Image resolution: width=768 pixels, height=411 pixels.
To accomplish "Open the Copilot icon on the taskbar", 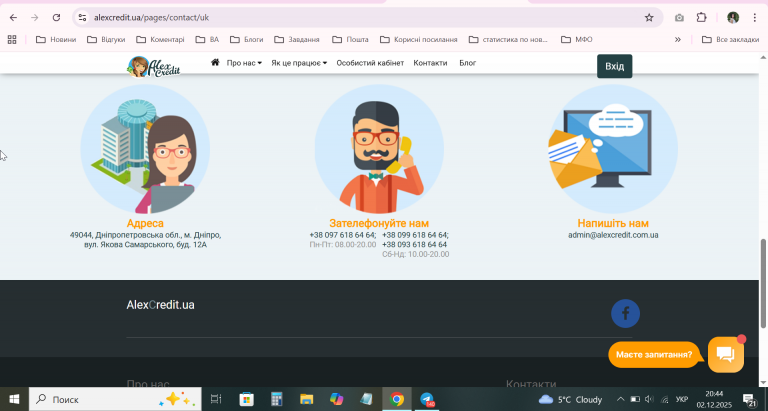I will click(336, 399).
